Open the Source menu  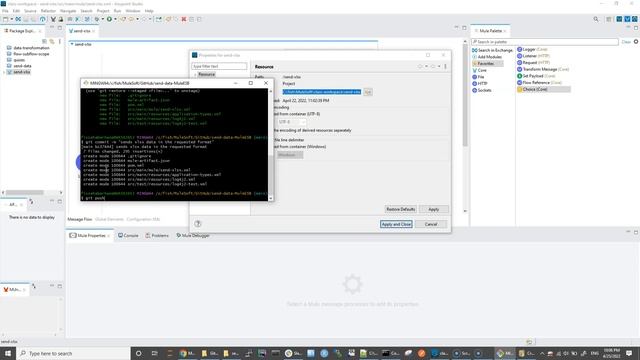tap(30, 11)
